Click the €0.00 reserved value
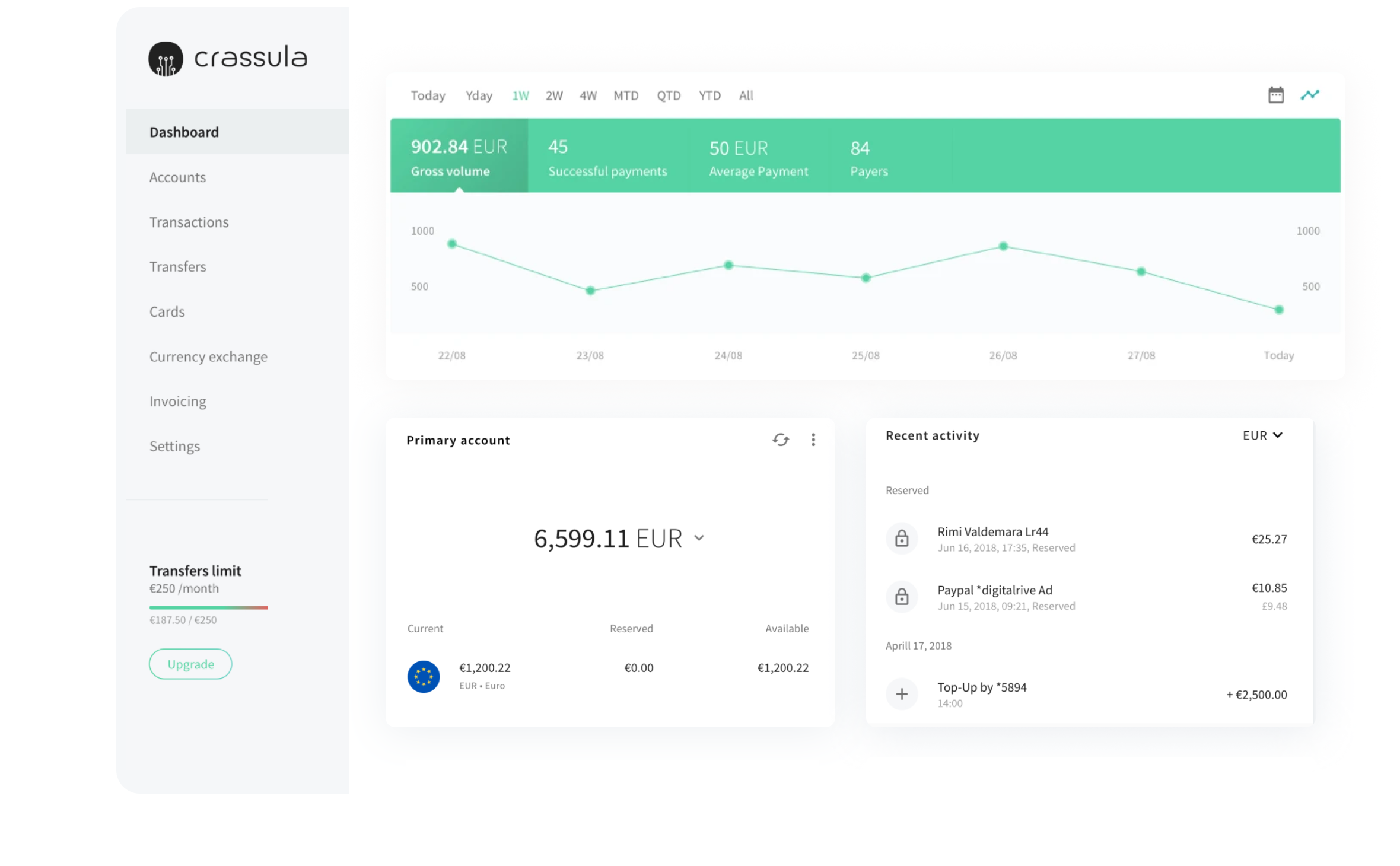Screen dimensions: 1400x866 639,668
